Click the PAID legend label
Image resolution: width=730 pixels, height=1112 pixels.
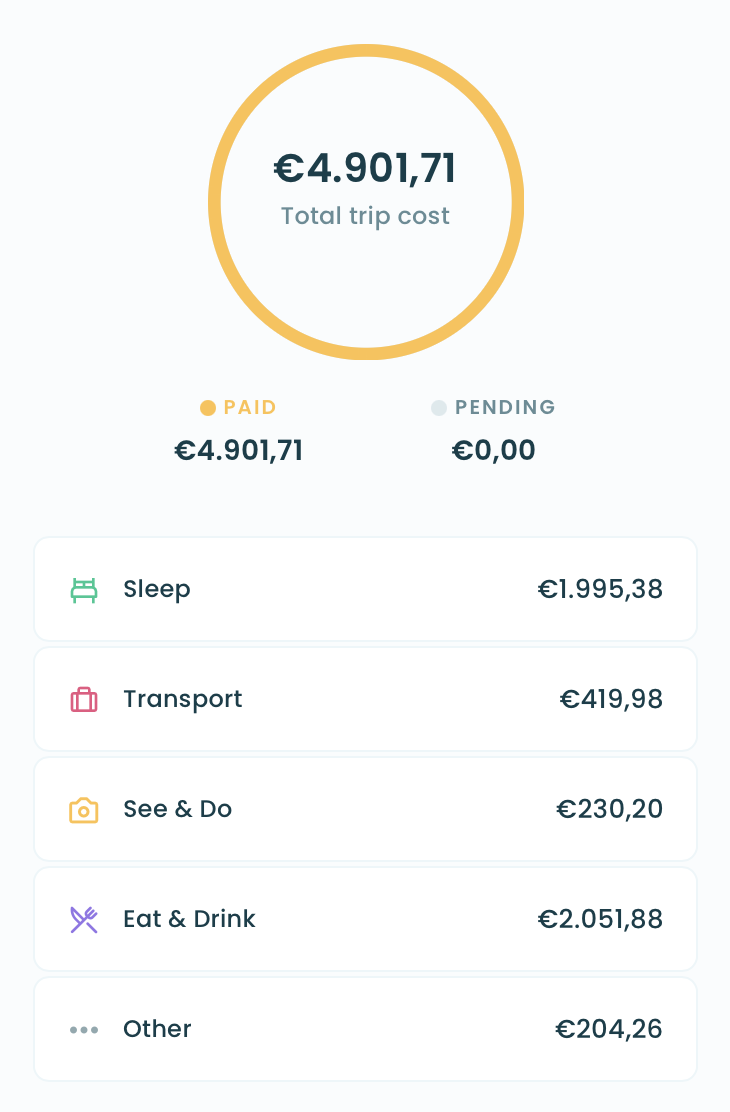click(x=250, y=408)
